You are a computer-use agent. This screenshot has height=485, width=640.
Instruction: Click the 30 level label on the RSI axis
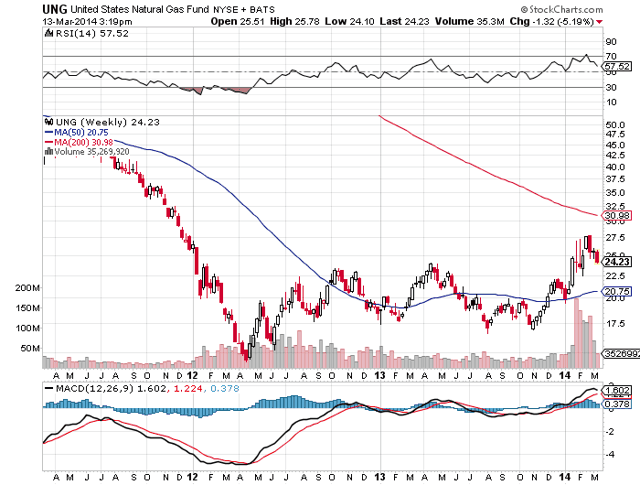(x=611, y=87)
